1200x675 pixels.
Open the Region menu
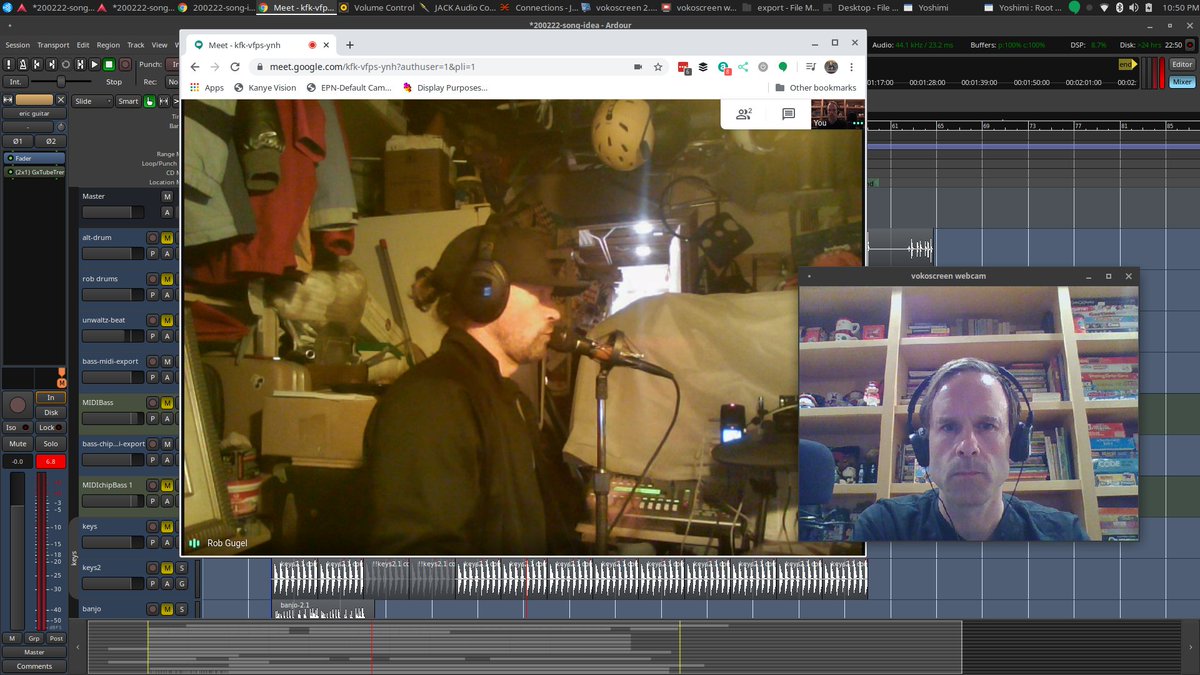point(108,45)
